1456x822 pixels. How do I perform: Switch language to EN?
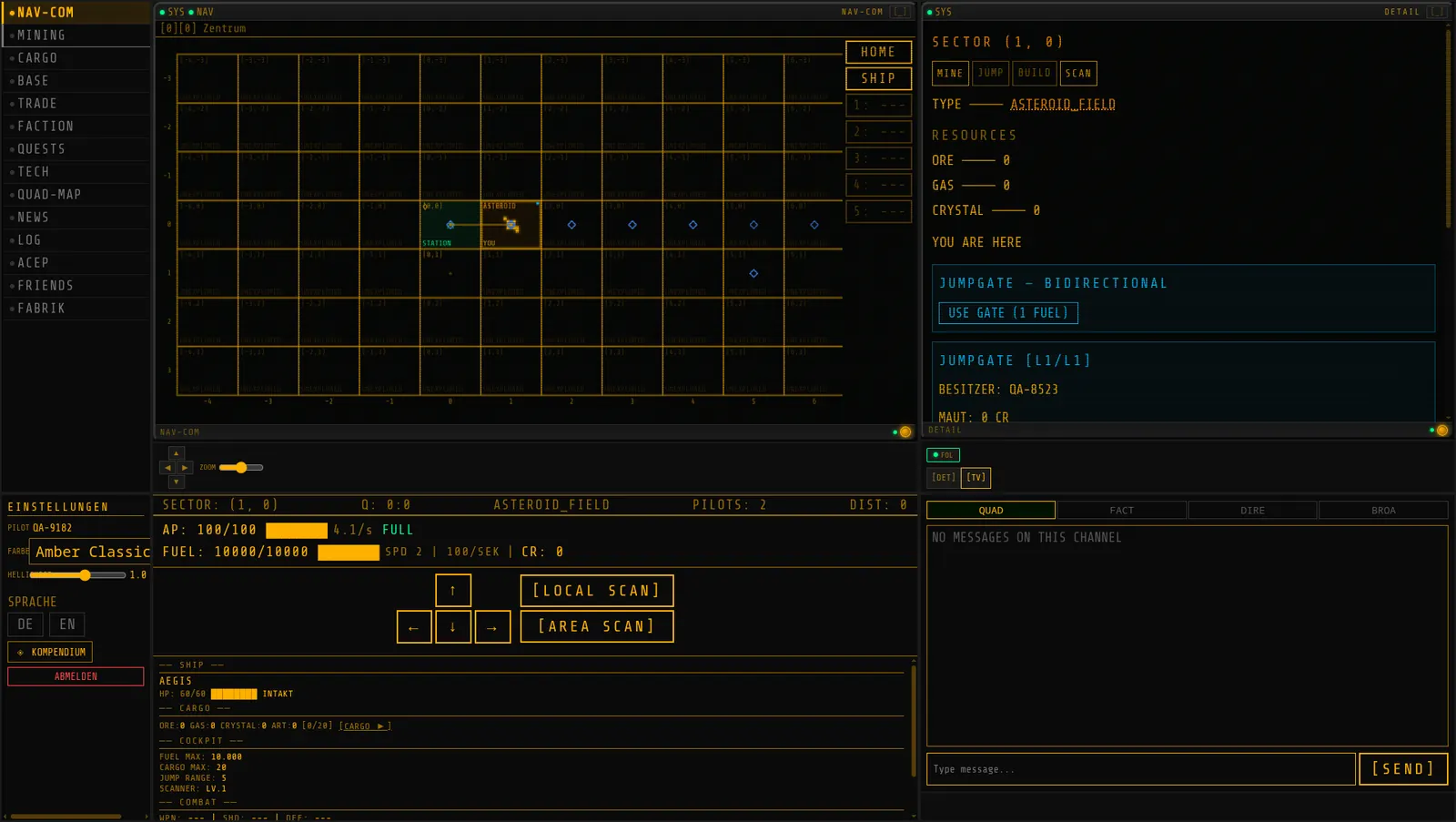[x=67, y=624]
